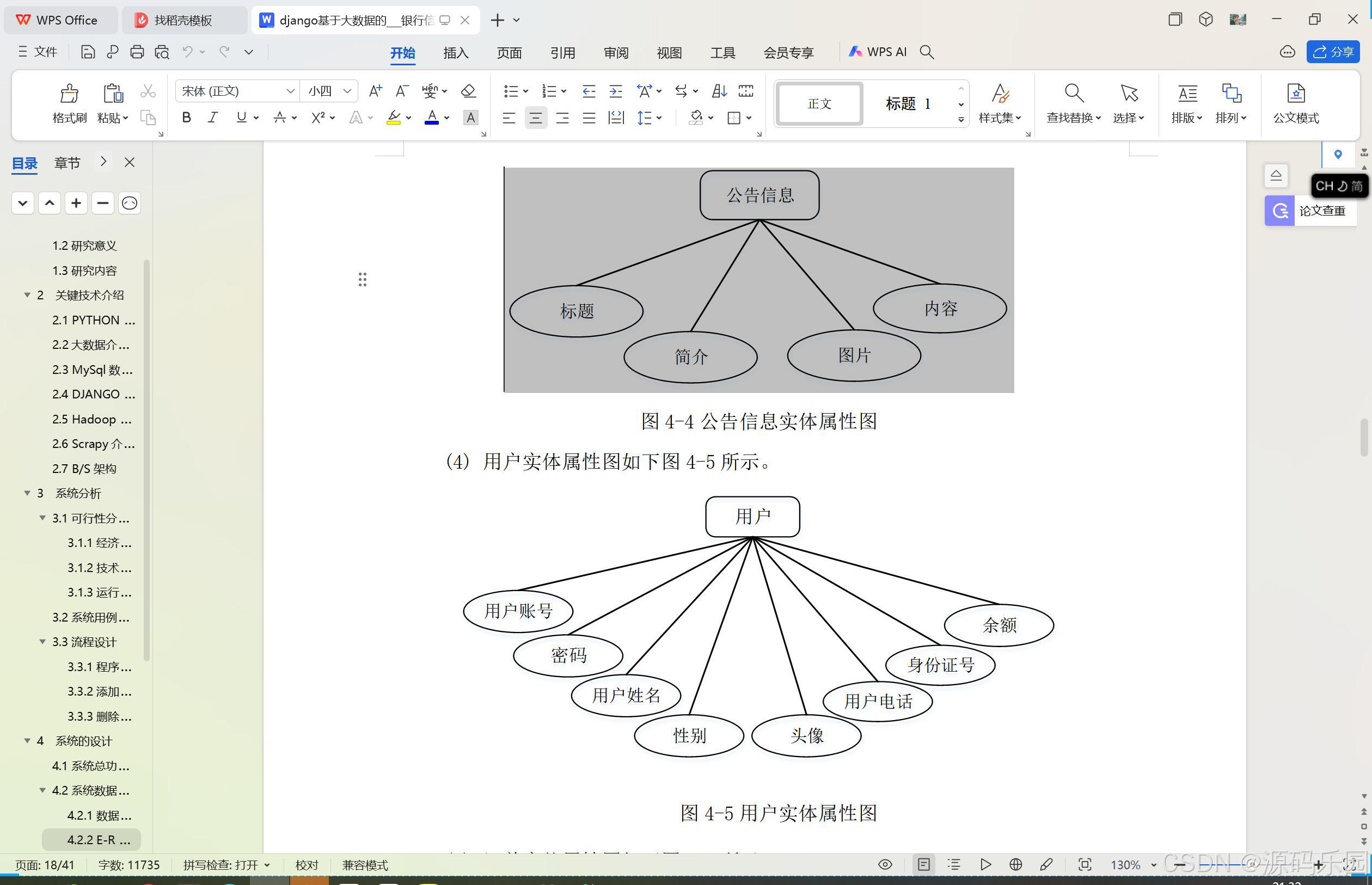
Task: Select the Format Painter tool
Action: 69,103
